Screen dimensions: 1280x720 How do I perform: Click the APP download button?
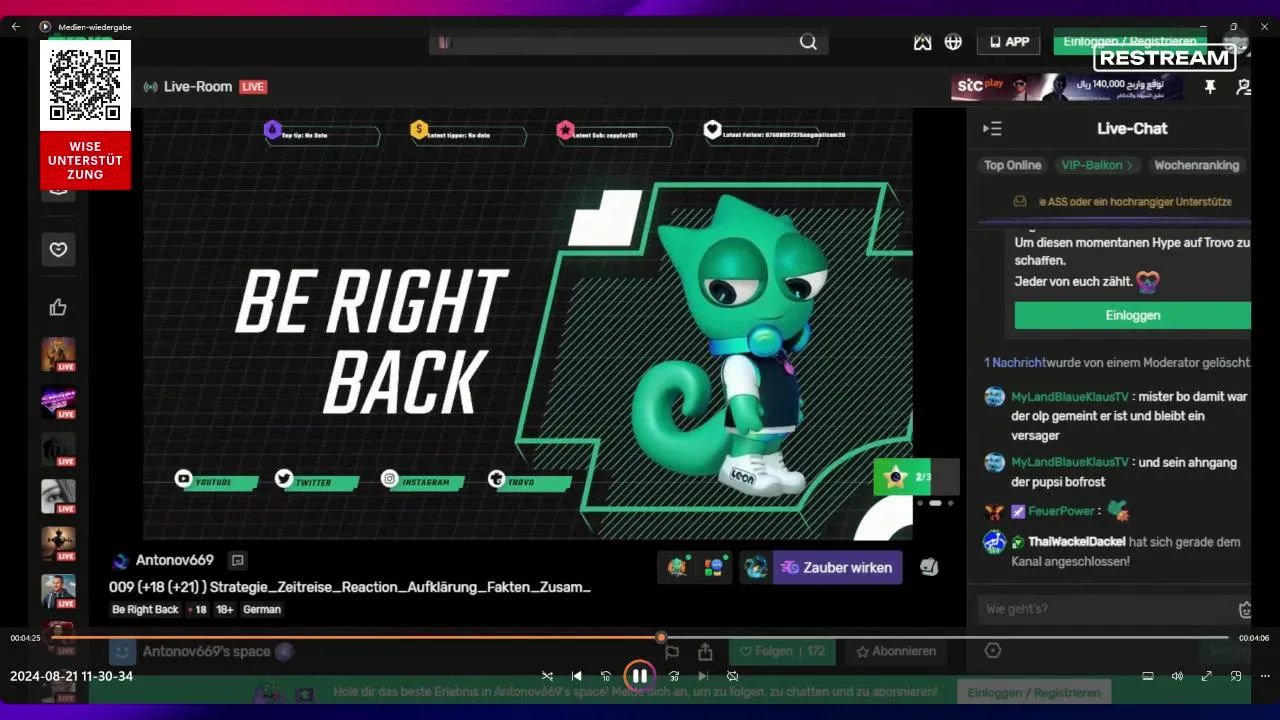coord(1009,42)
